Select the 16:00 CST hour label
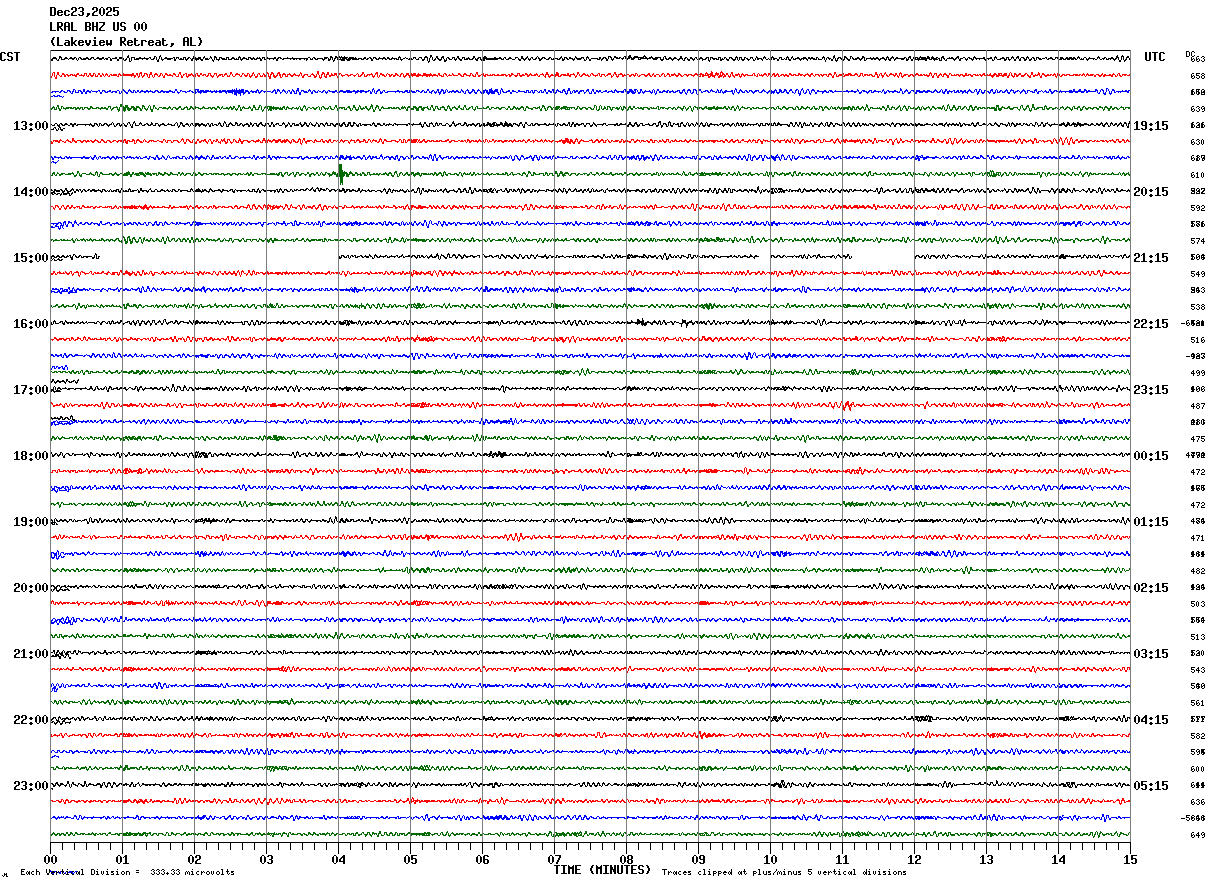1210x886 pixels. [x=30, y=324]
